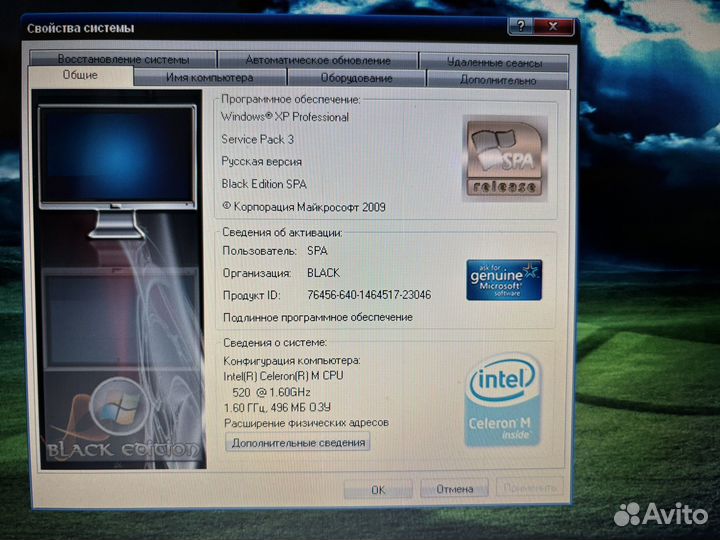Click the Дополнительные сведения button
The width and height of the screenshot is (720, 540).
[x=298, y=443]
